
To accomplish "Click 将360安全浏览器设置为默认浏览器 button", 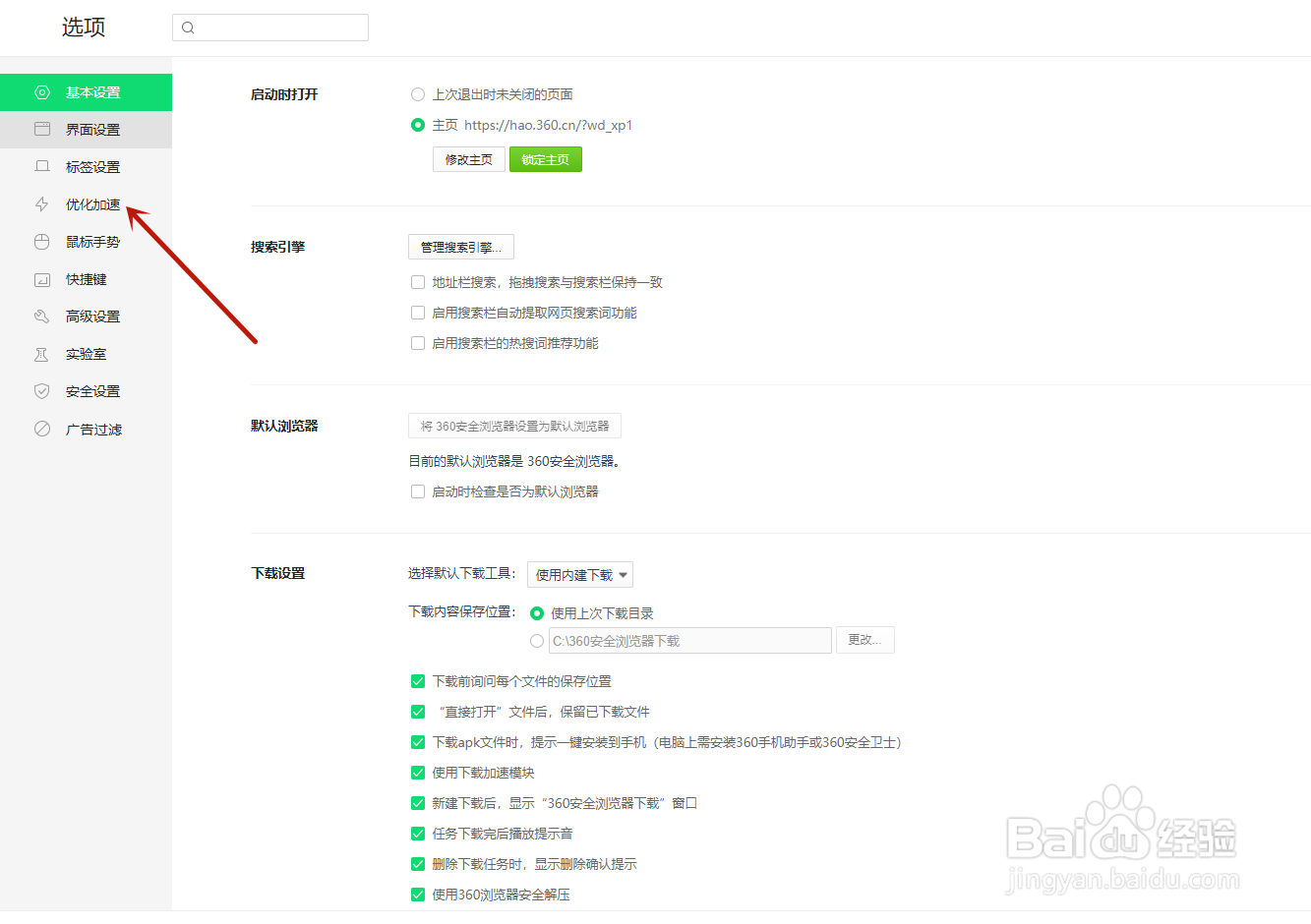I will [x=514, y=426].
